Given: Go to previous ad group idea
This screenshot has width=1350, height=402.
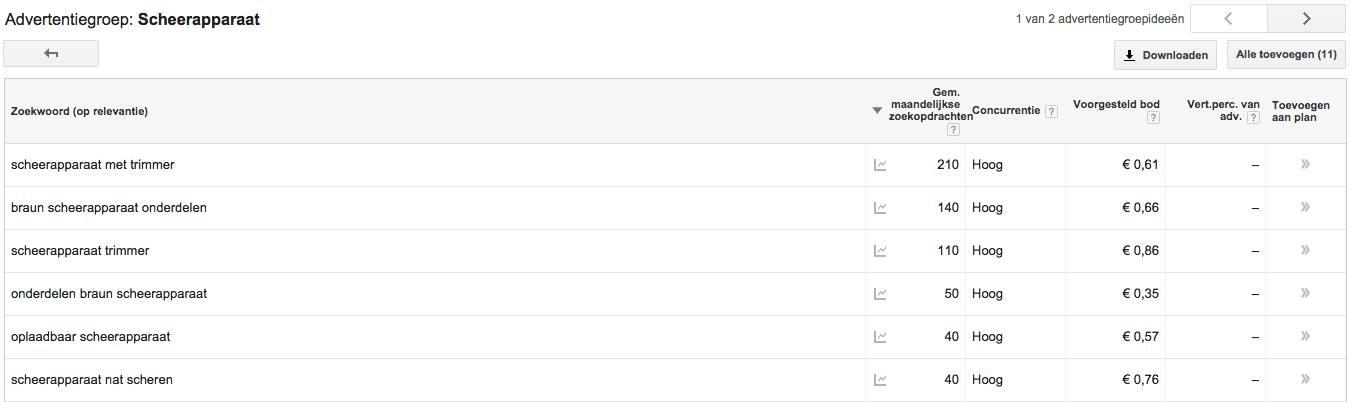Looking at the screenshot, I should click(1229, 18).
